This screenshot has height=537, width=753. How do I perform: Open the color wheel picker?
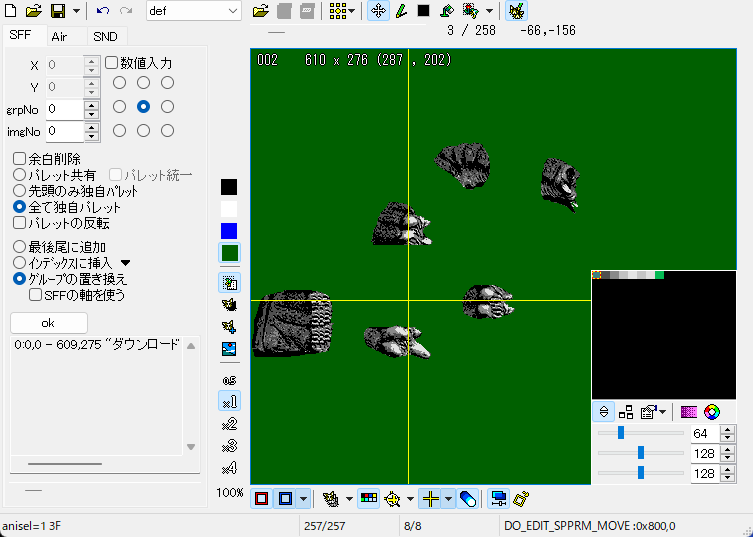point(712,412)
